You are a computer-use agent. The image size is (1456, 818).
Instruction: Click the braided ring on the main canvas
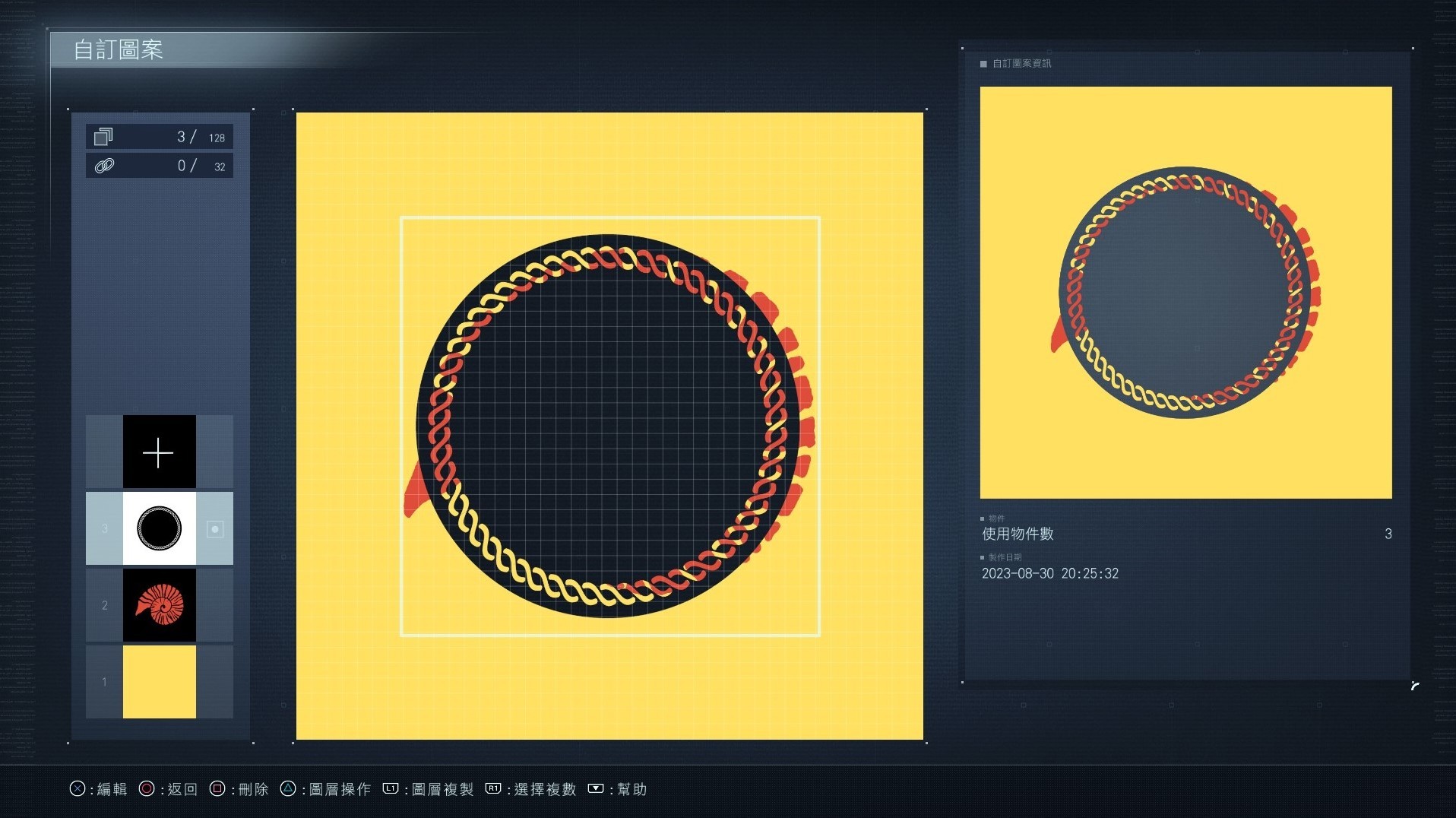(609, 426)
